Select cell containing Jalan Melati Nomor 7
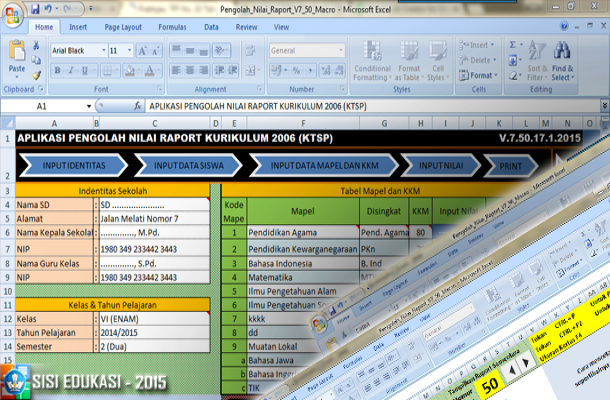The image size is (610, 400). pos(154,219)
